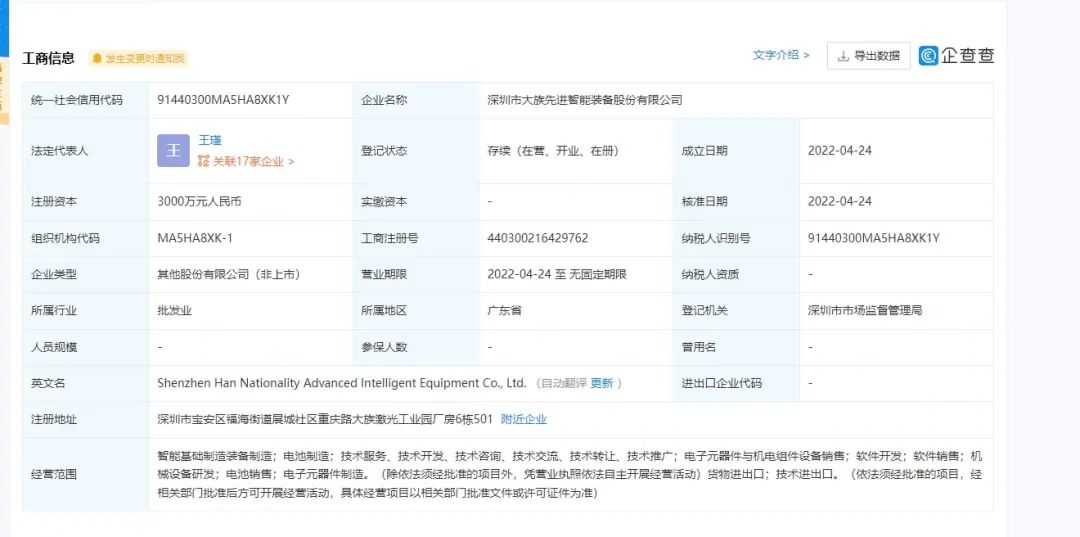Click region value 广东省
This screenshot has width=1080, height=537.
click(504, 310)
